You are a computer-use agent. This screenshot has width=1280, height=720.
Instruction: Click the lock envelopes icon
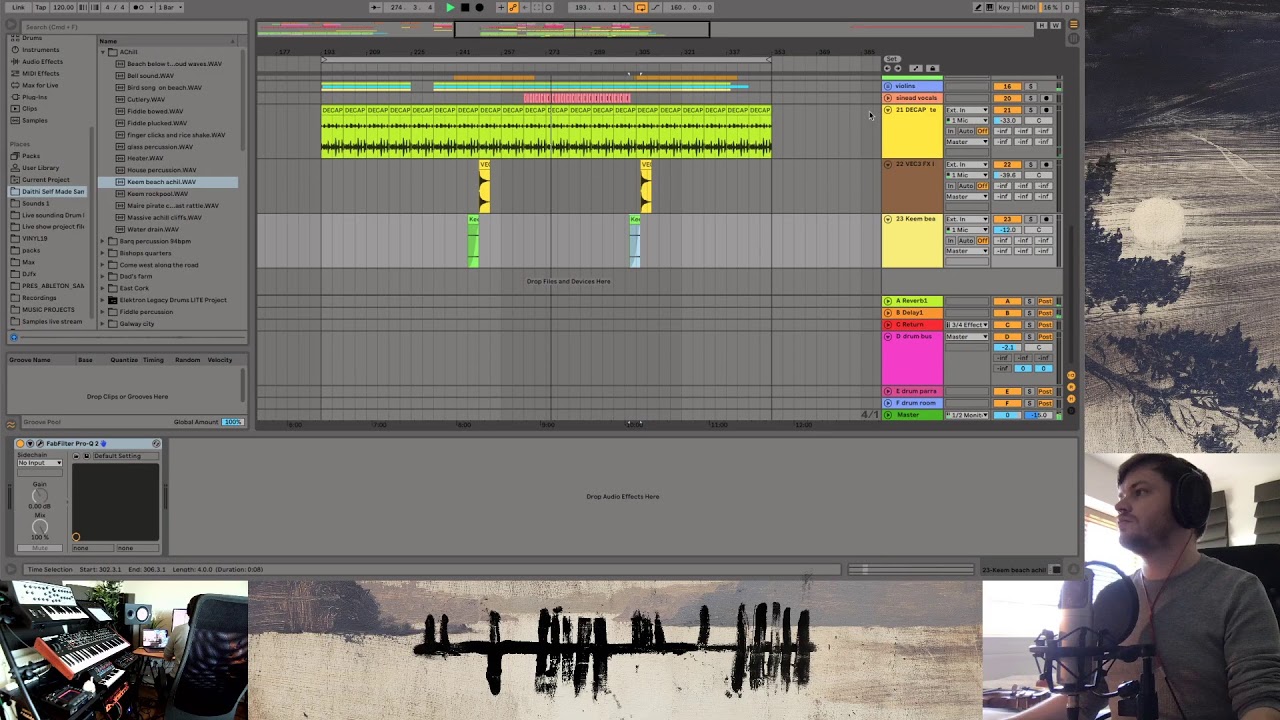pos(933,68)
